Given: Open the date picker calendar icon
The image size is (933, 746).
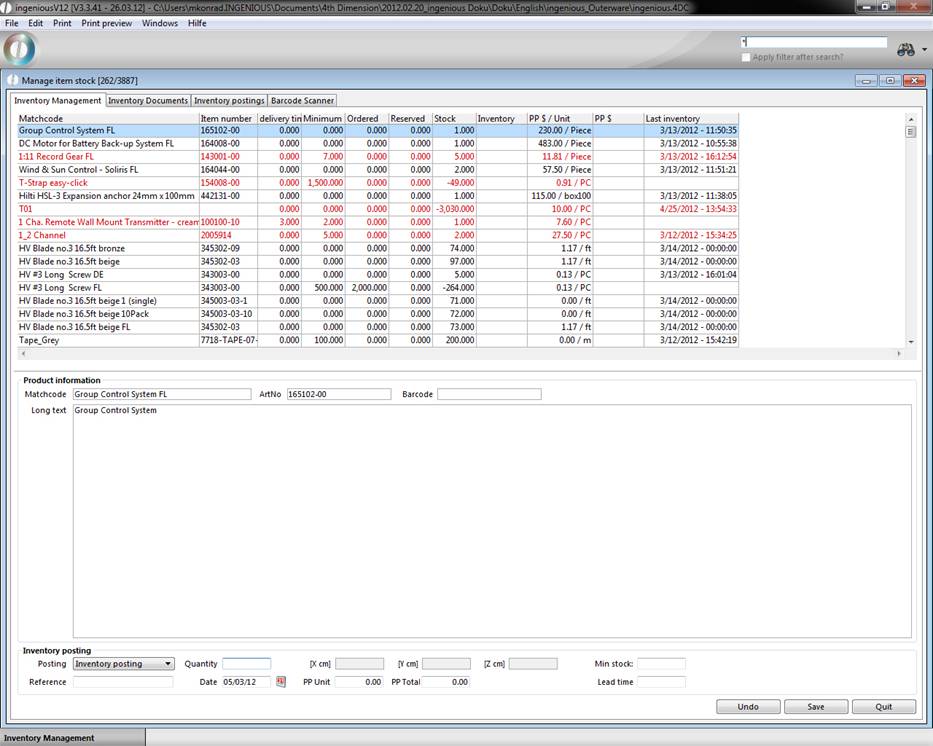Looking at the screenshot, I should (x=281, y=682).
